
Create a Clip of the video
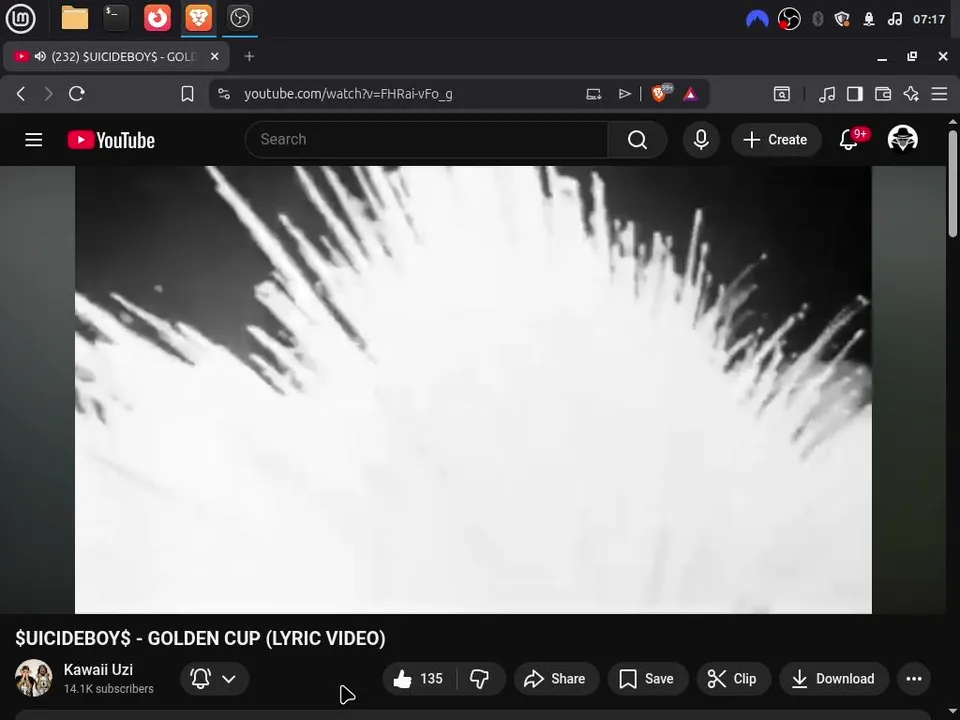pyautogui.click(x=733, y=678)
